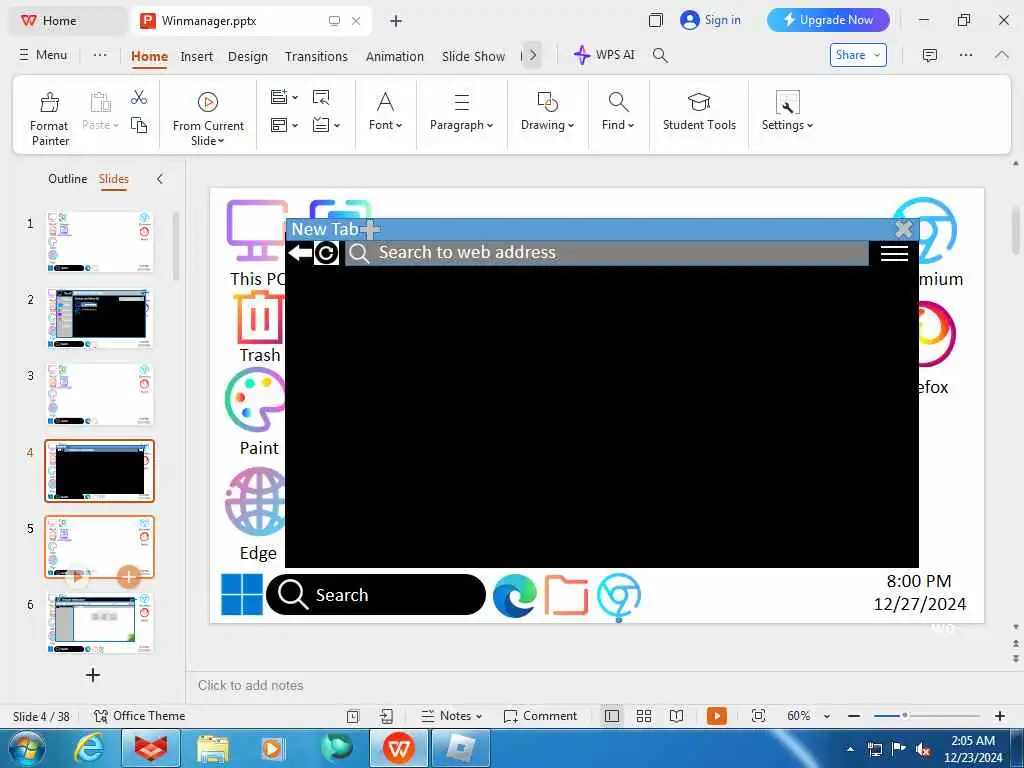
Task: Click the plus new-tab icon on the slide
Action: point(370,229)
